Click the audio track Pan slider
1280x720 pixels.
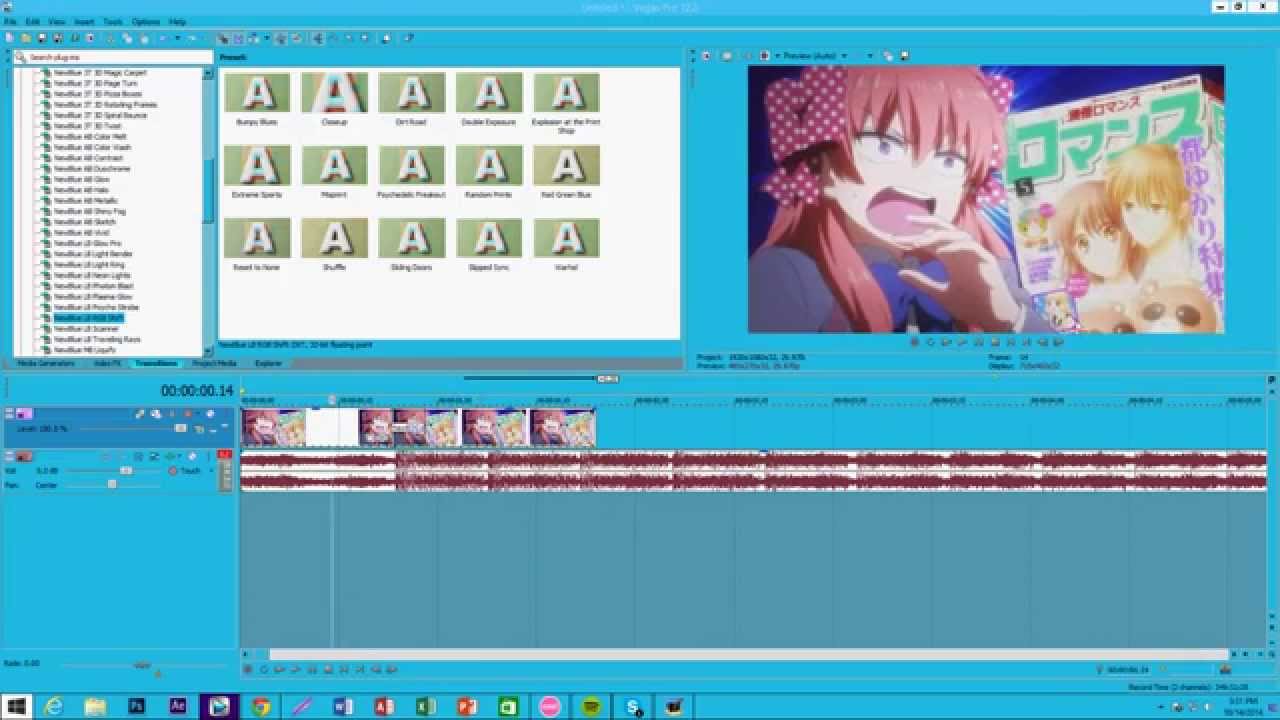coord(112,485)
